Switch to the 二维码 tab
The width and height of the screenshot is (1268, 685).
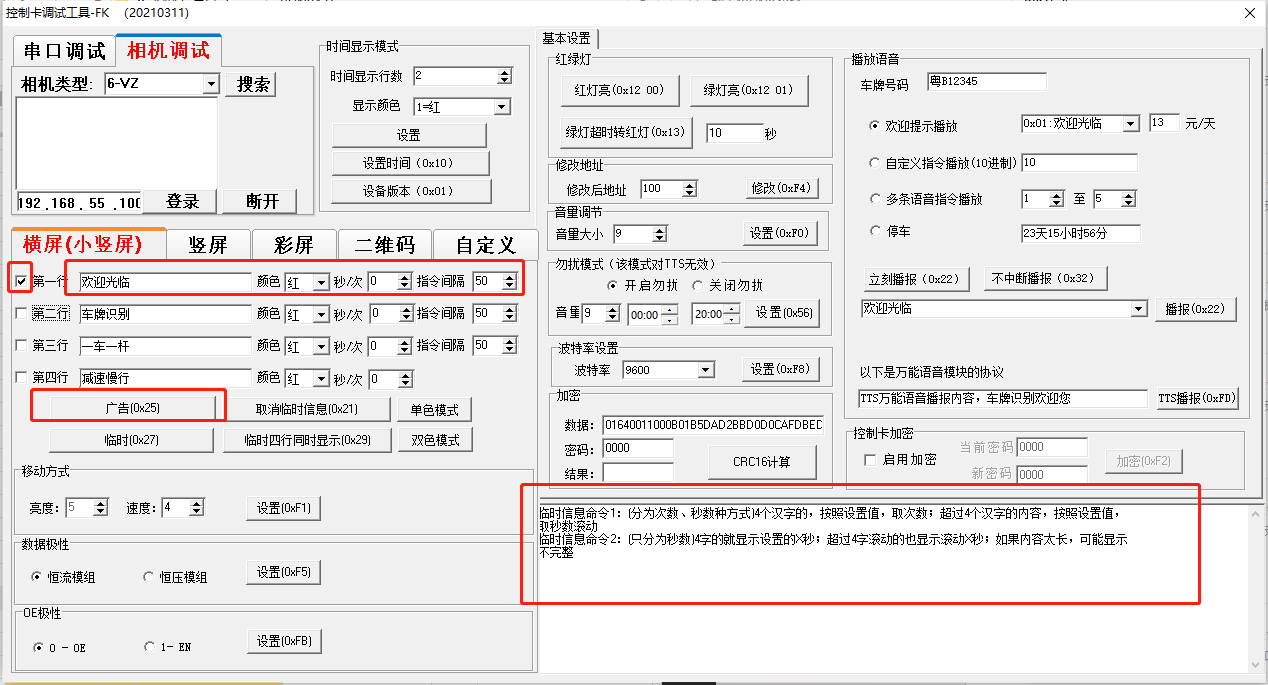(x=384, y=244)
